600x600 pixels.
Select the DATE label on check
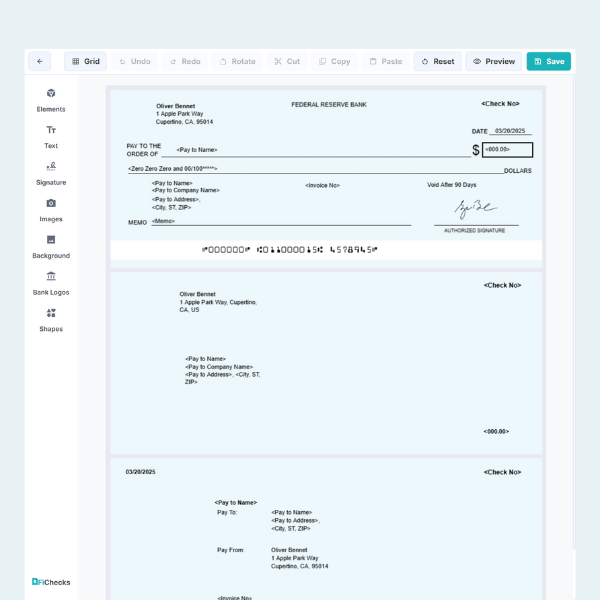coord(479,131)
